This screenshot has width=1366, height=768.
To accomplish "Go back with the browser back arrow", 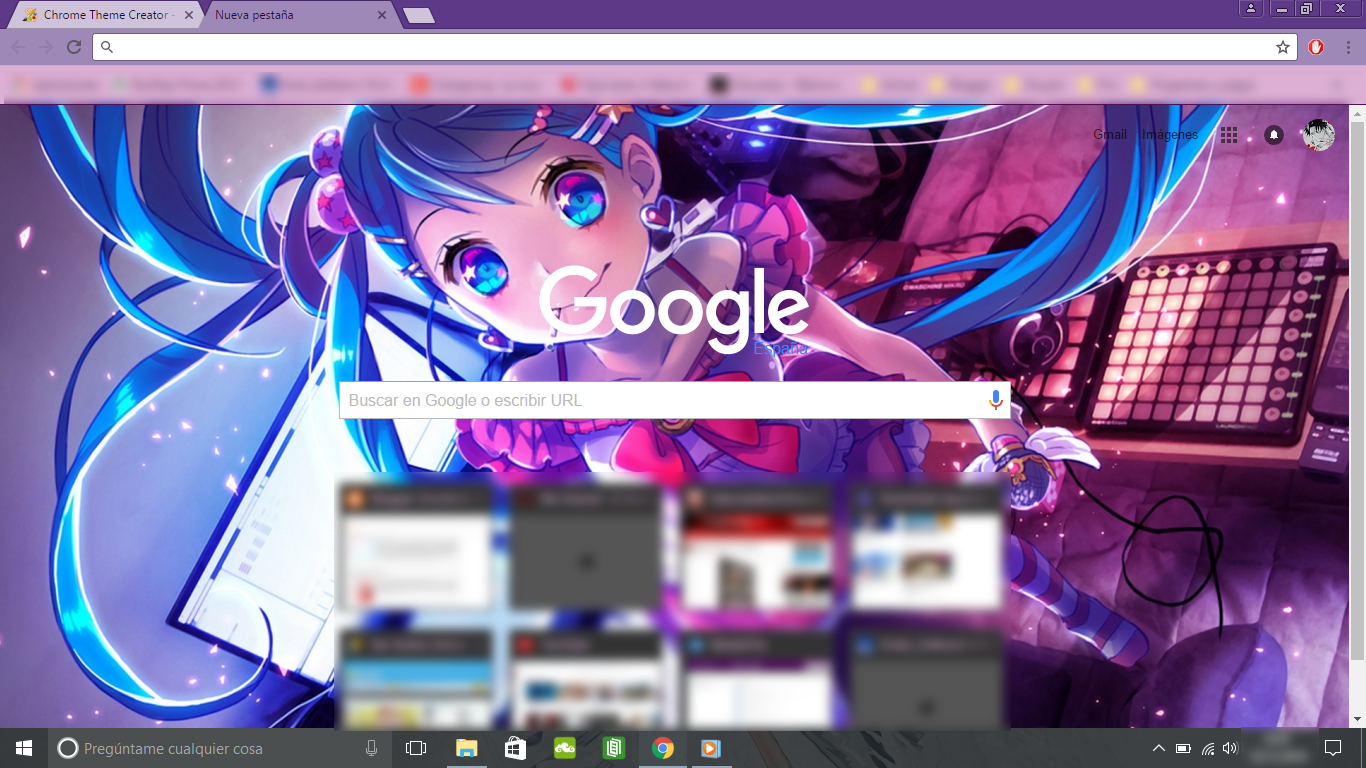I will (18, 47).
